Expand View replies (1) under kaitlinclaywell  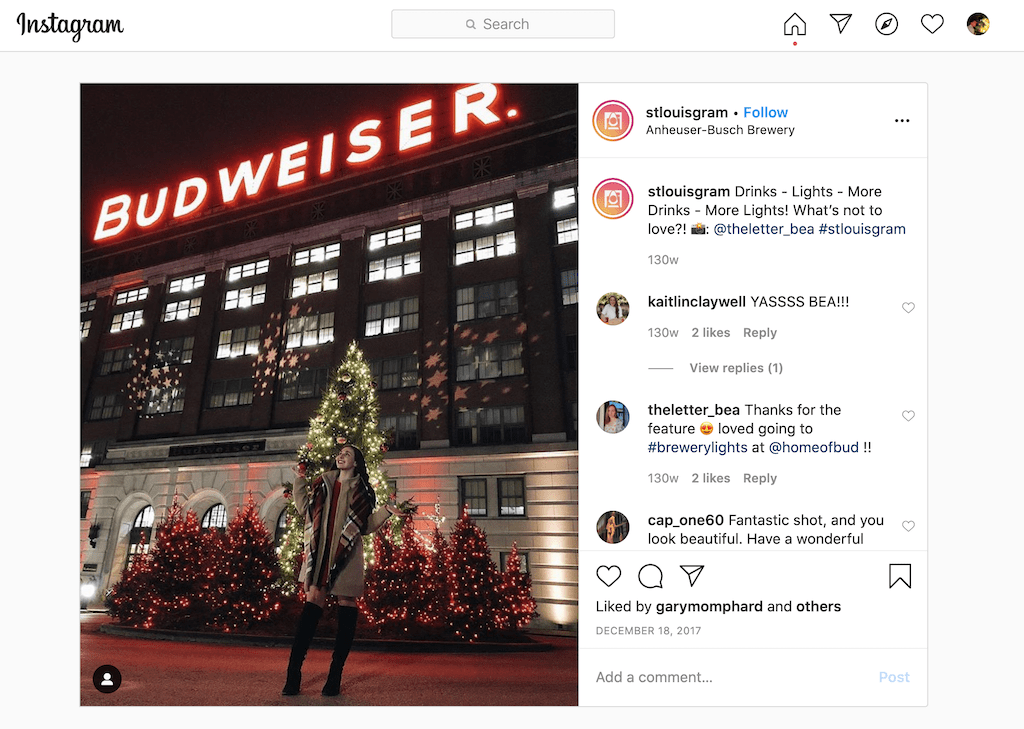(x=736, y=368)
